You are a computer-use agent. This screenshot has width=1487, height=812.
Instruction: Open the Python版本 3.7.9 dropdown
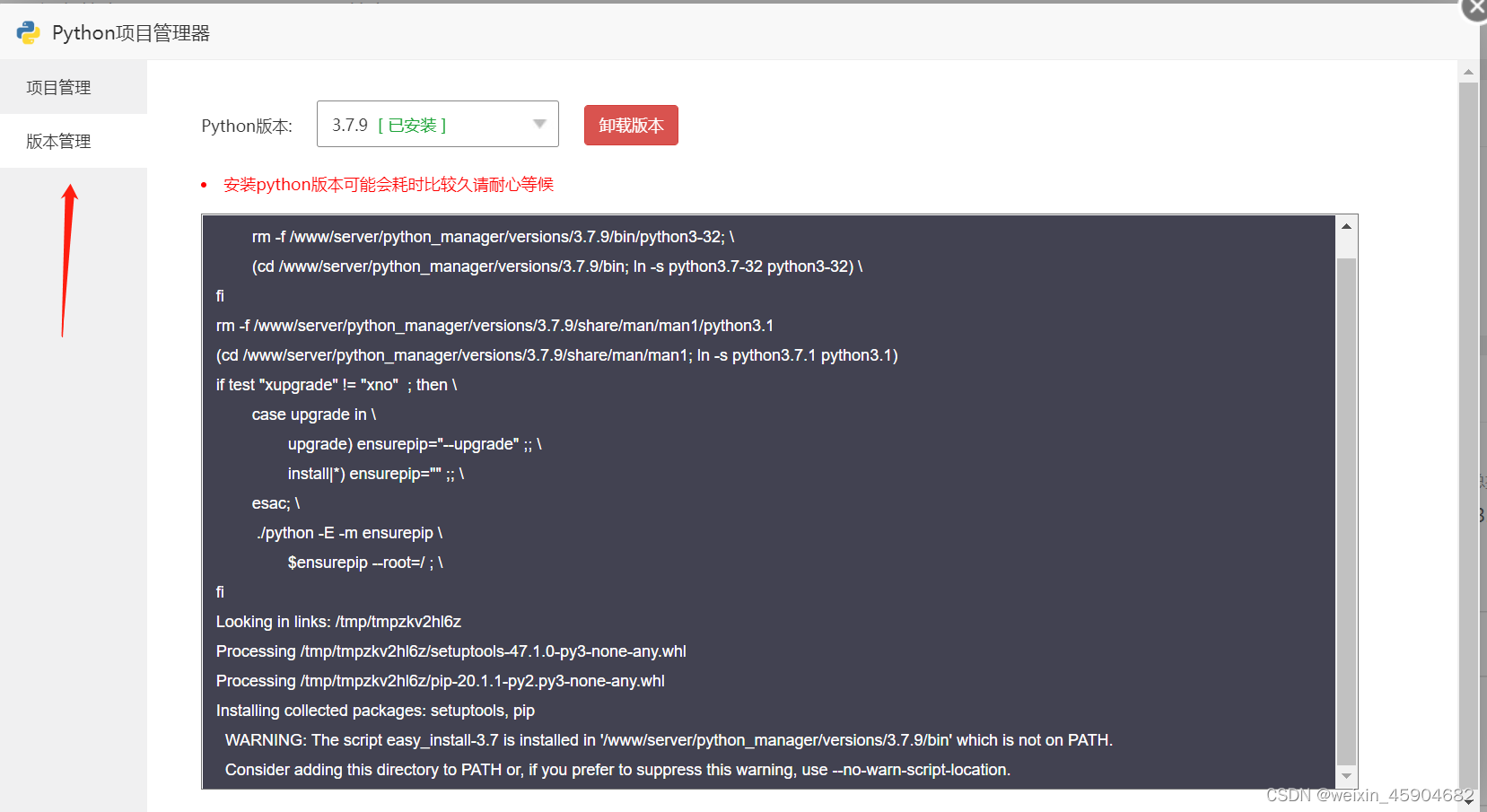click(438, 124)
